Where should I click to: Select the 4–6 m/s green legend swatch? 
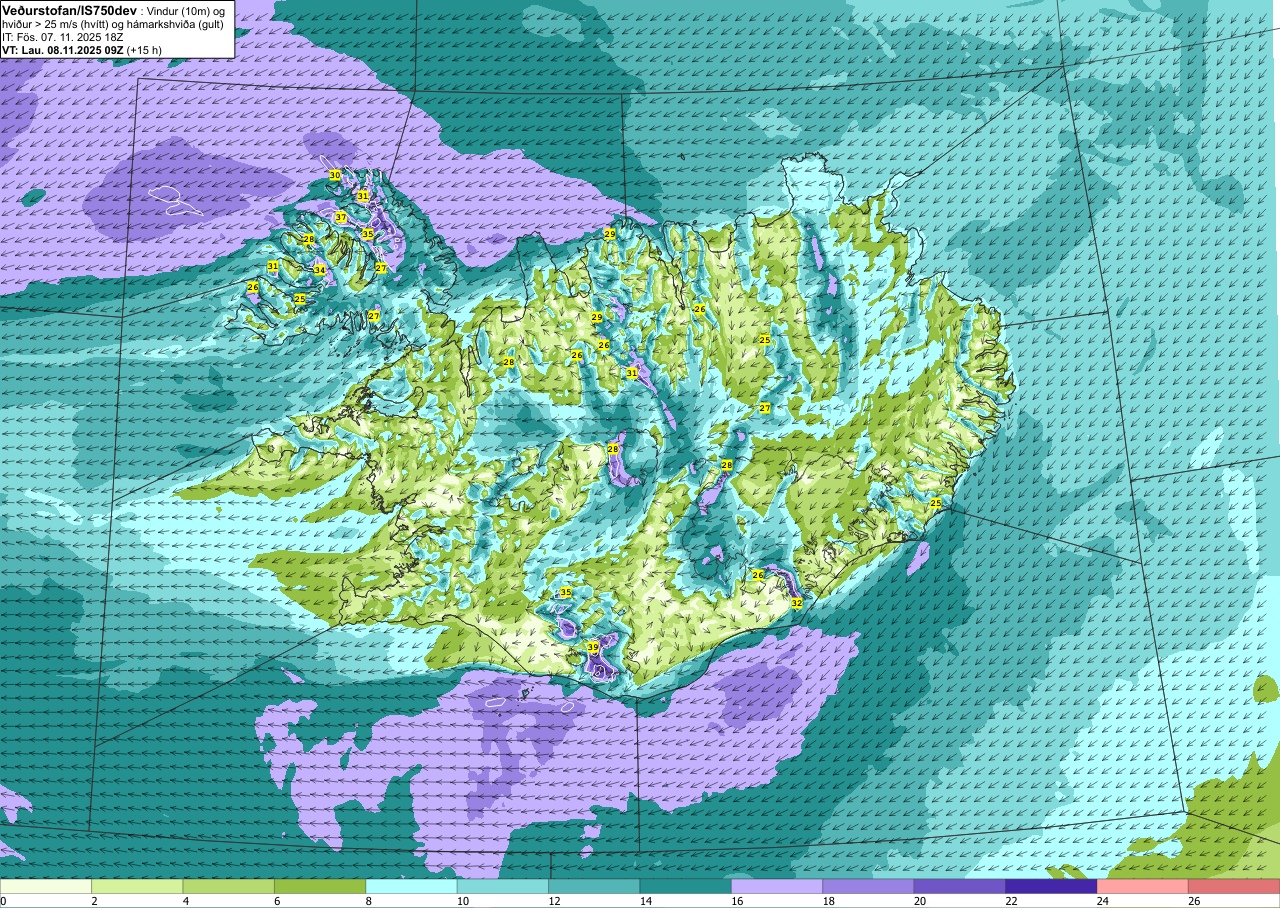[x=228, y=886]
